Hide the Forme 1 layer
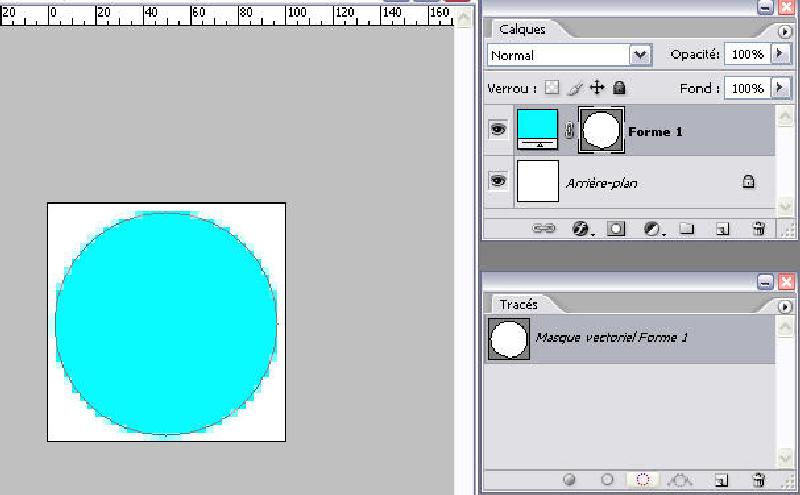Screen dimensions: 800x495 (x=498, y=129)
